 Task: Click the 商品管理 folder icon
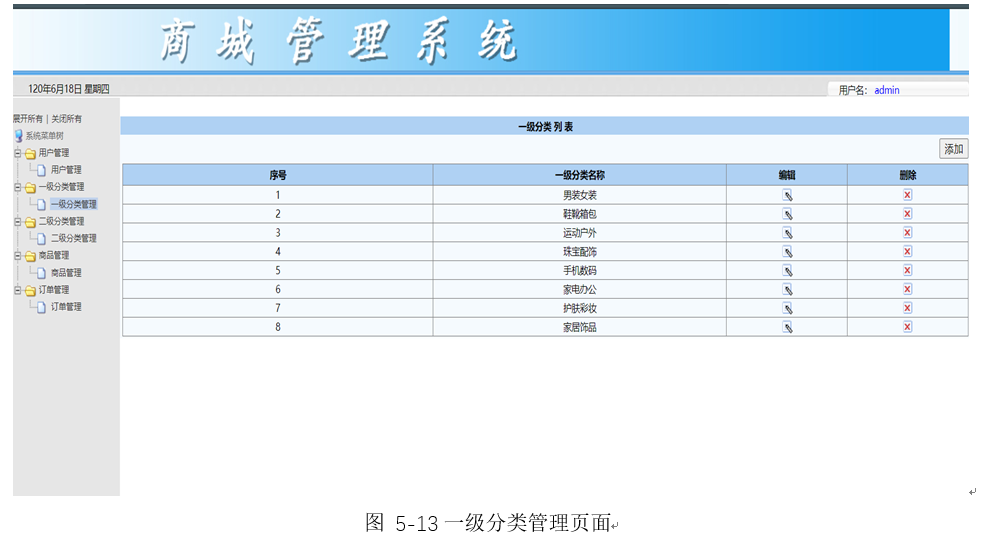[30, 256]
